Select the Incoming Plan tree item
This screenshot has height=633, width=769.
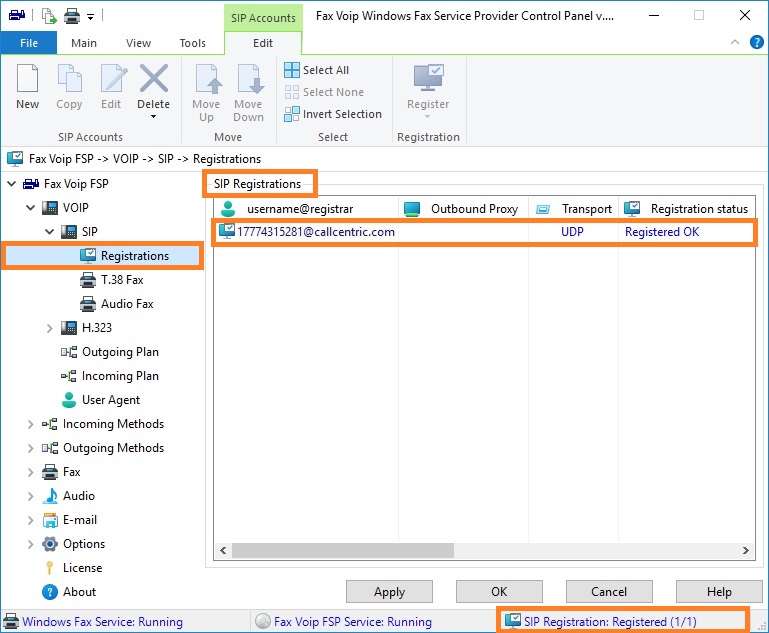[x=110, y=376]
